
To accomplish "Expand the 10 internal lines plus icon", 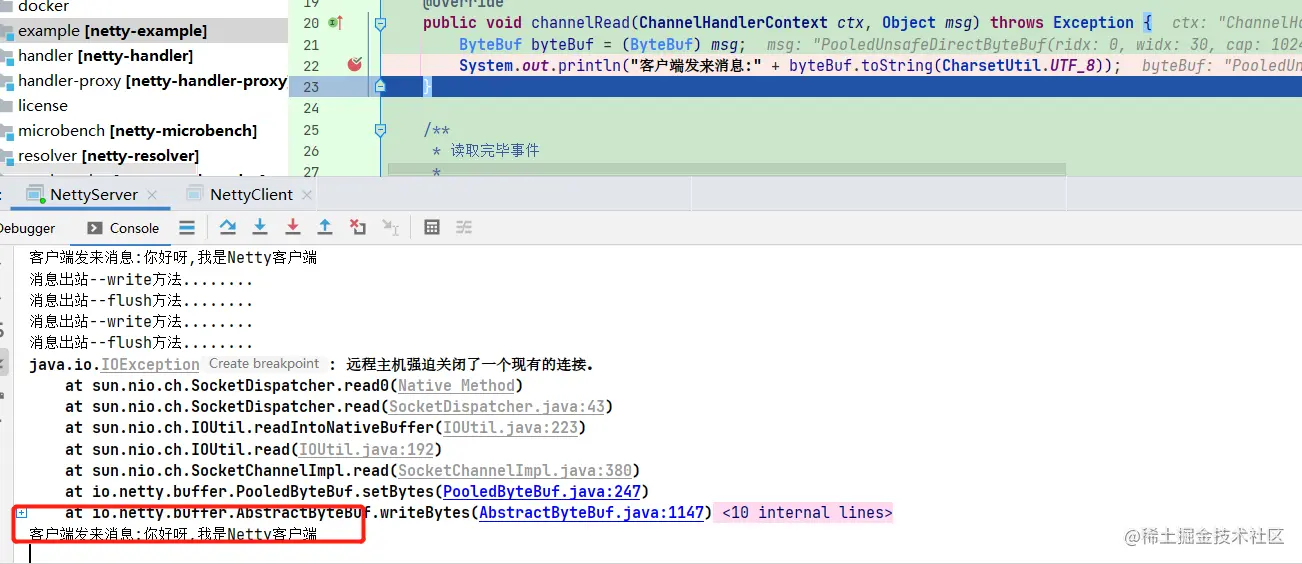I will click(x=21, y=513).
